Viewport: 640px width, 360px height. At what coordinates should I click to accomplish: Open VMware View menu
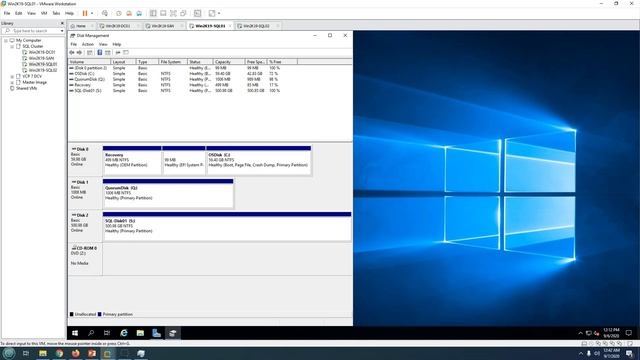coord(31,13)
